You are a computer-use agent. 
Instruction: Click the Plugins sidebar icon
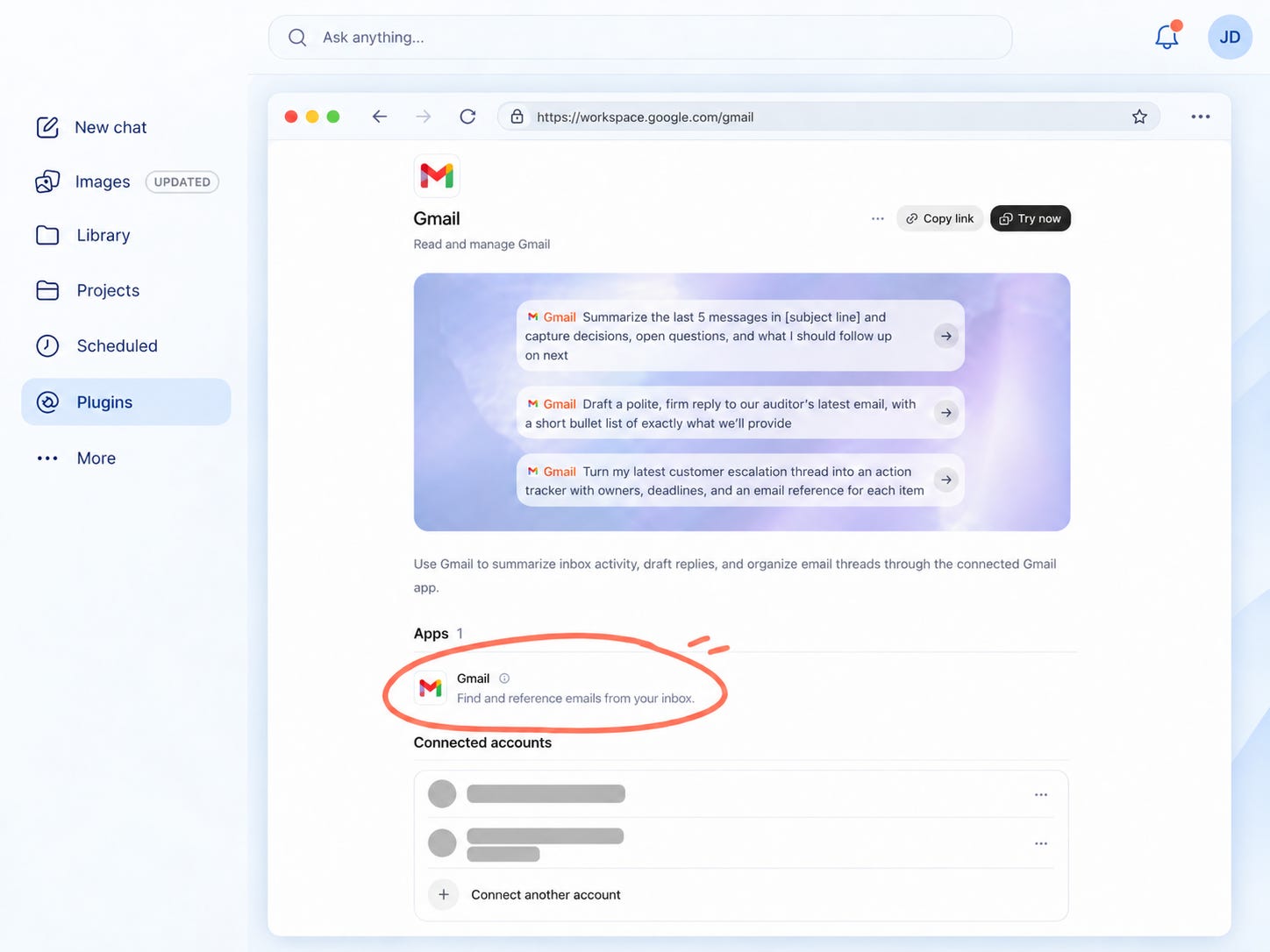click(47, 401)
